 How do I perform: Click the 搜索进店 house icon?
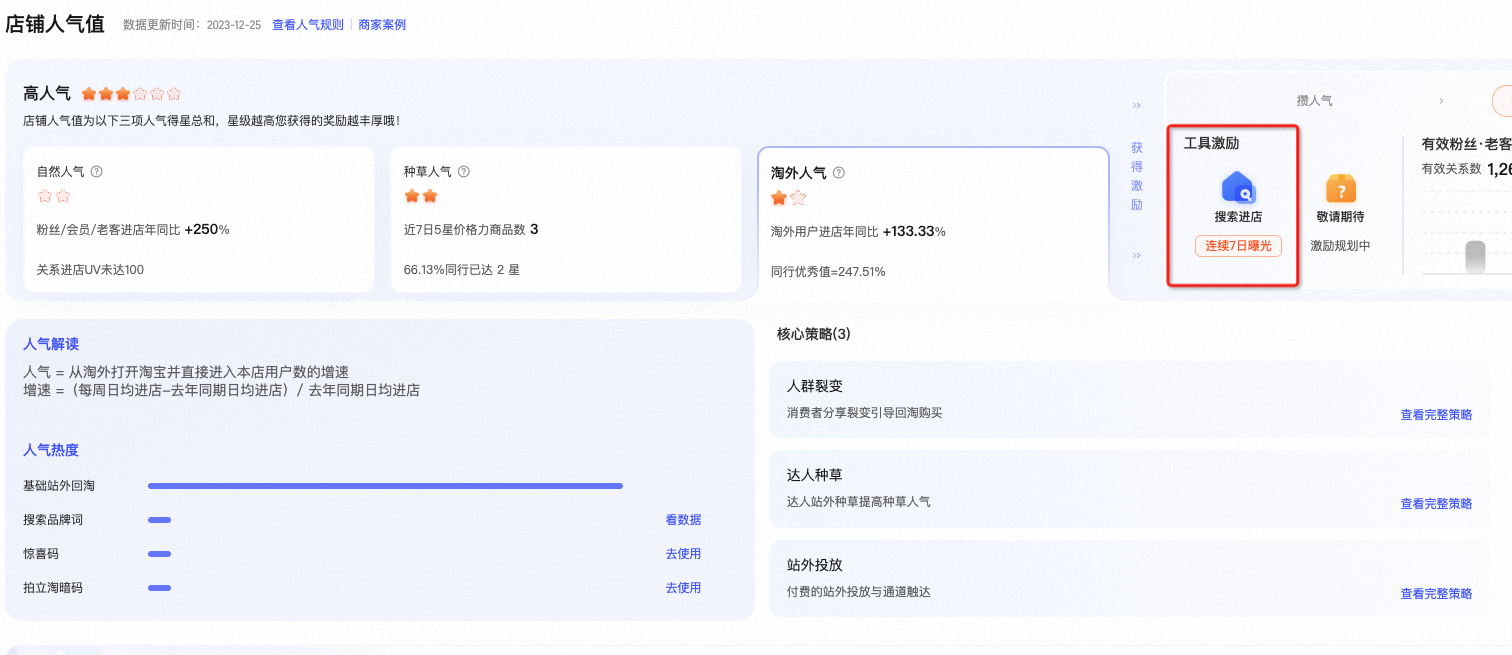[1238, 188]
